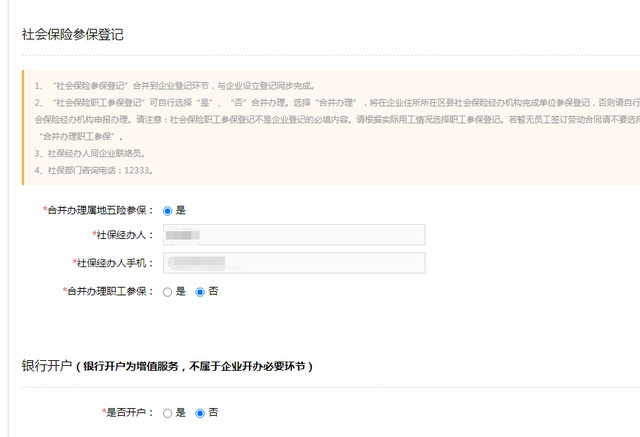
Task: Click the 银行开户 section heading
Action: pyautogui.click(x=49, y=366)
